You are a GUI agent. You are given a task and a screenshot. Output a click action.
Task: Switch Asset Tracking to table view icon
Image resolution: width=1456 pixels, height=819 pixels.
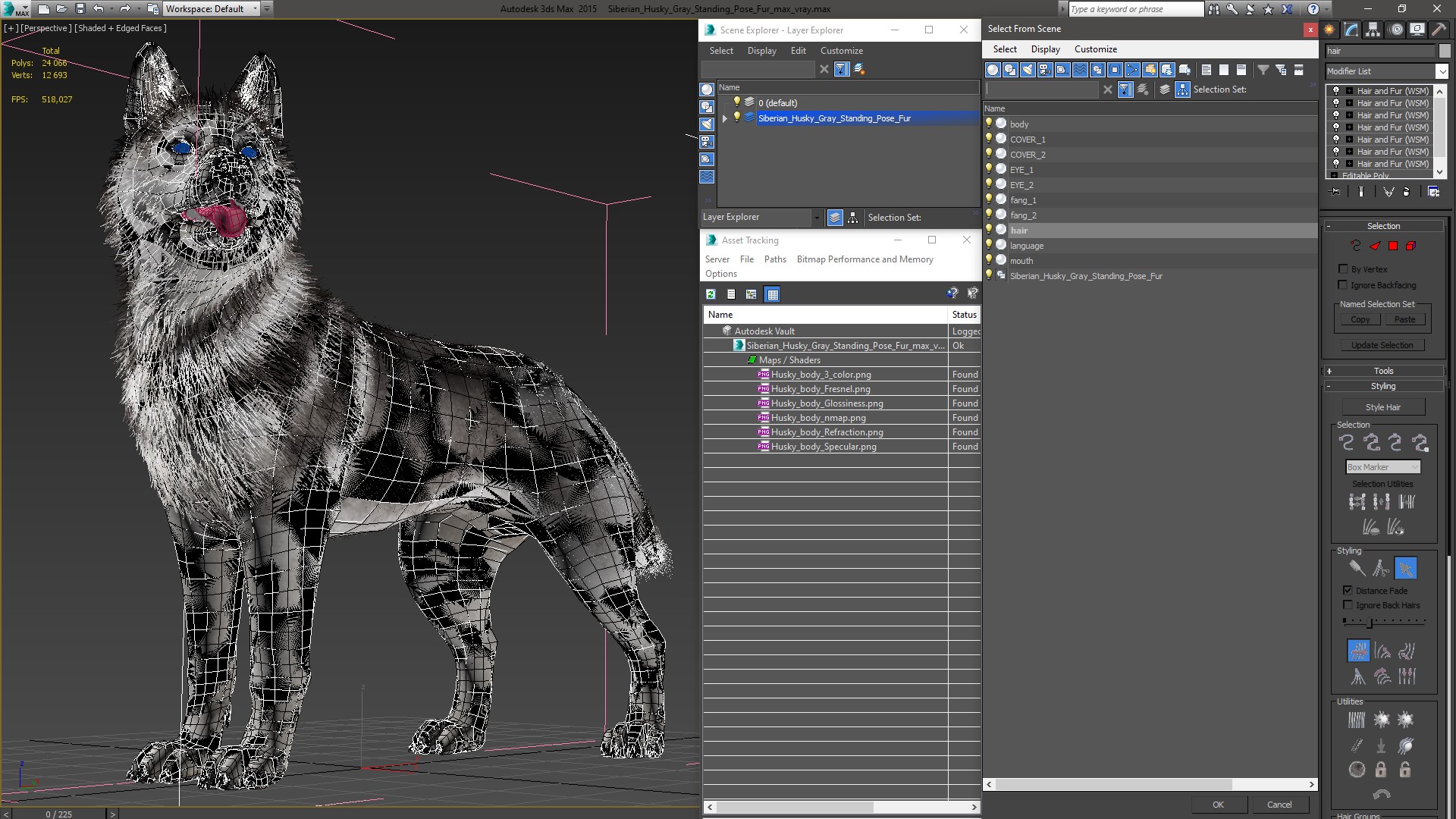tap(772, 294)
